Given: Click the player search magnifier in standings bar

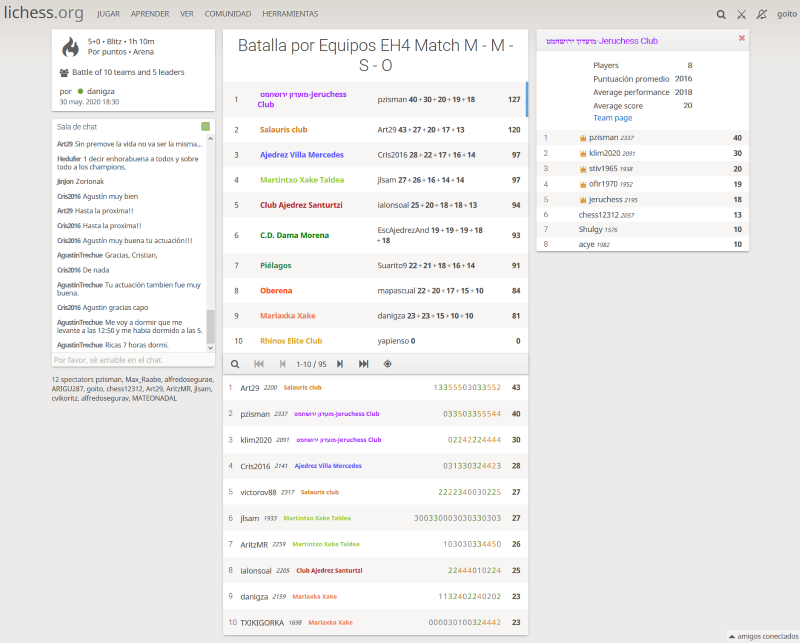Looking at the screenshot, I should pyautogui.click(x=235, y=364).
